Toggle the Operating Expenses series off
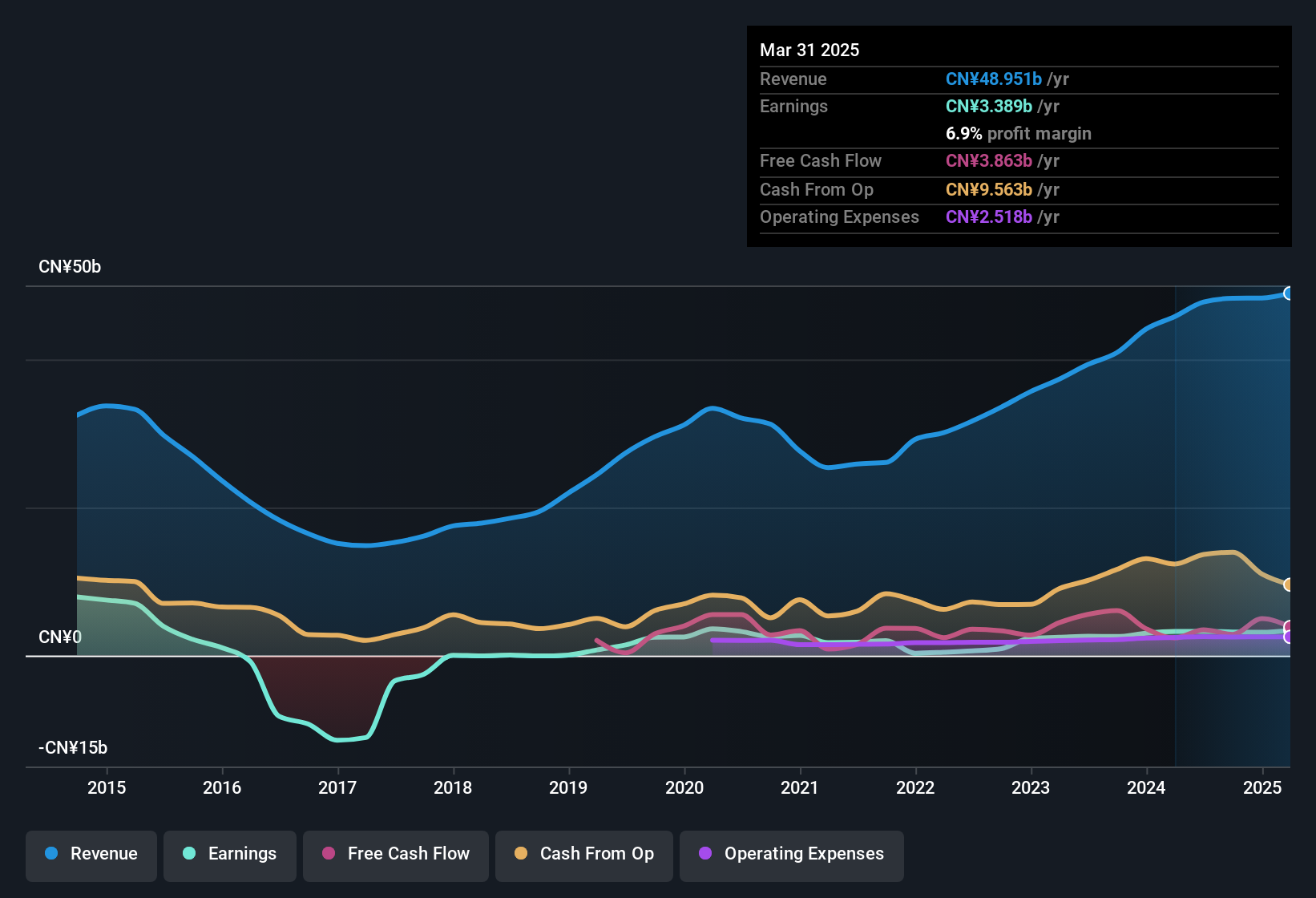 [791, 854]
